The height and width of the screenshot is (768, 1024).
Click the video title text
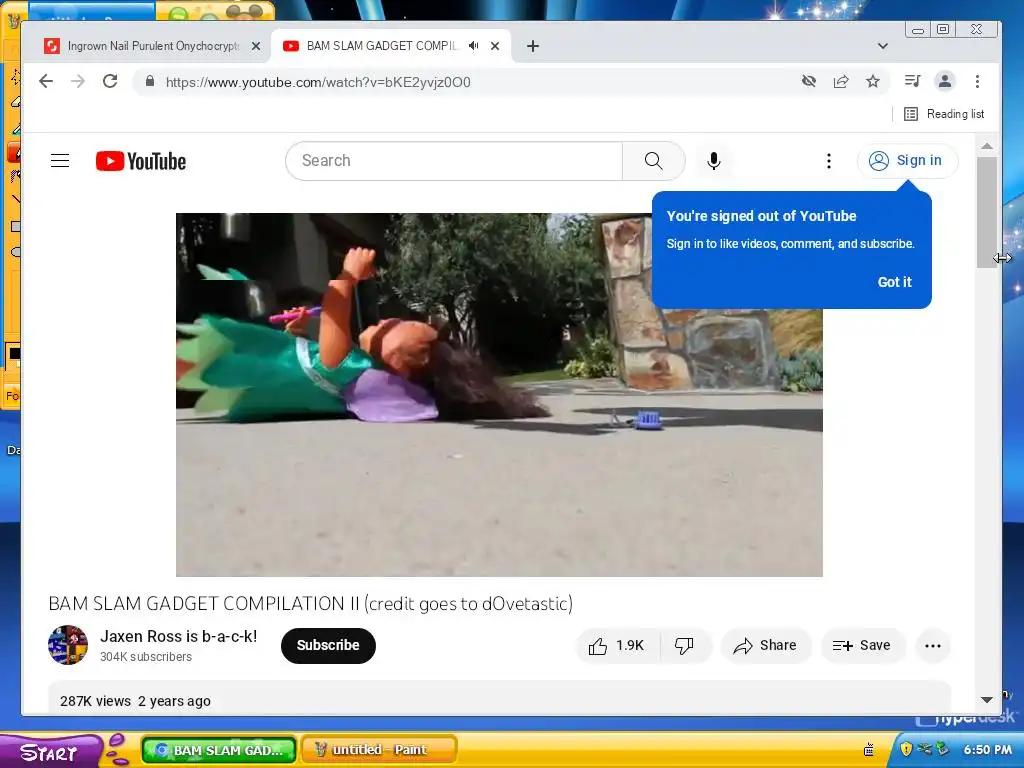point(311,603)
